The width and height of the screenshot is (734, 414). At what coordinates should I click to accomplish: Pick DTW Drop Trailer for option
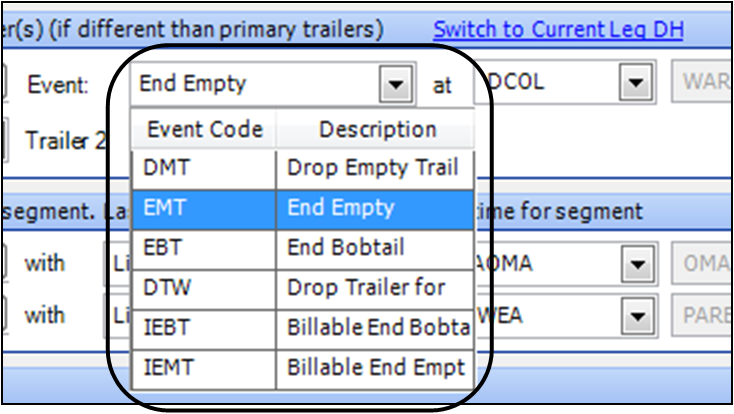pyautogui.click(x=301, y=288)
